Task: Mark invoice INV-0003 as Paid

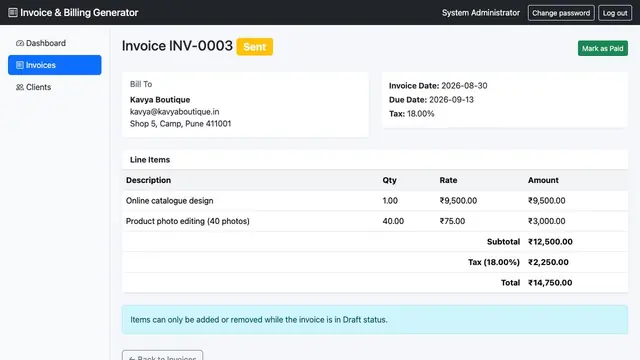Action: pos(602,49)
